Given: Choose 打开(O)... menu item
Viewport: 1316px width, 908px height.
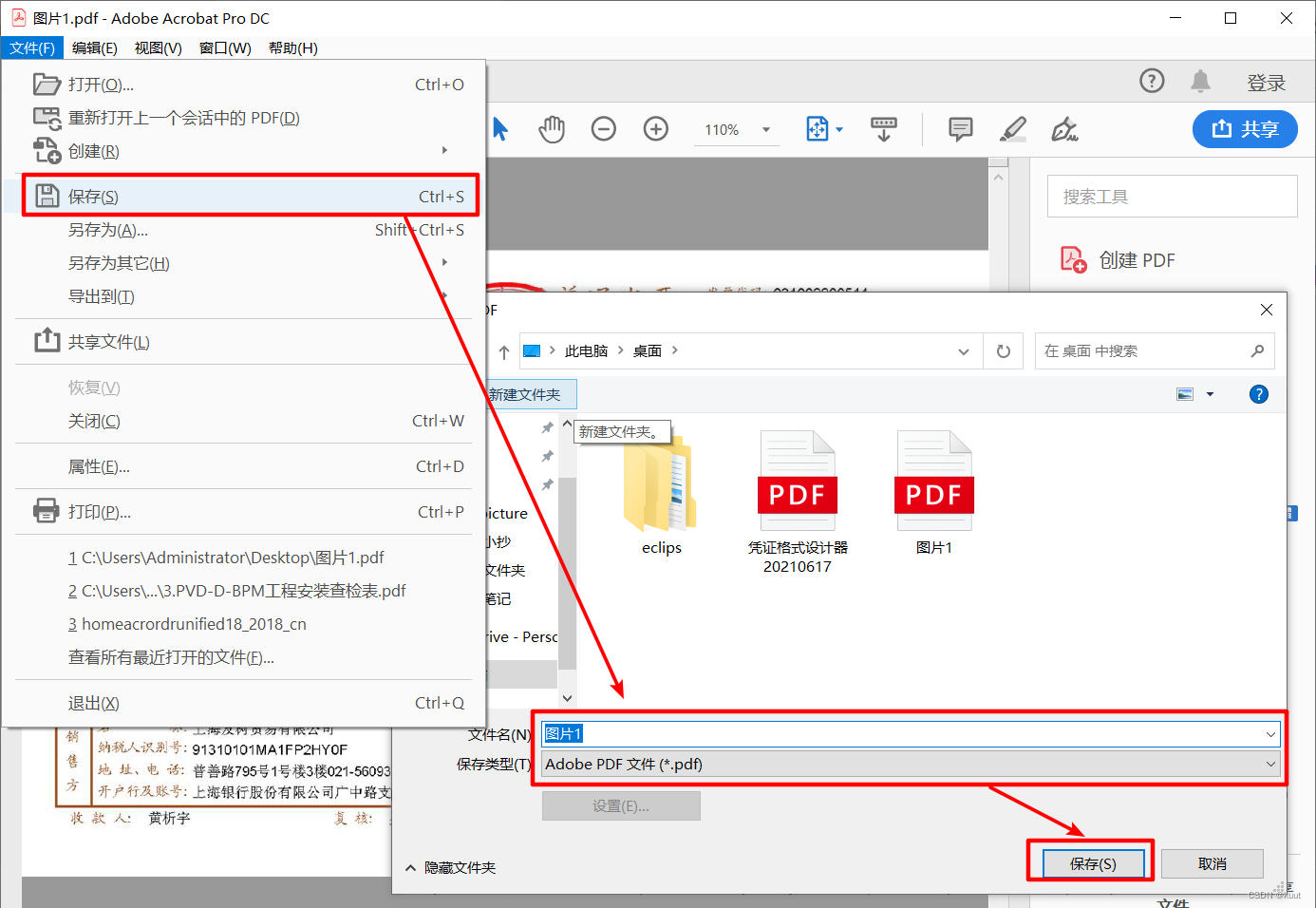Looking at the screenshot, I should pos(244,84).
